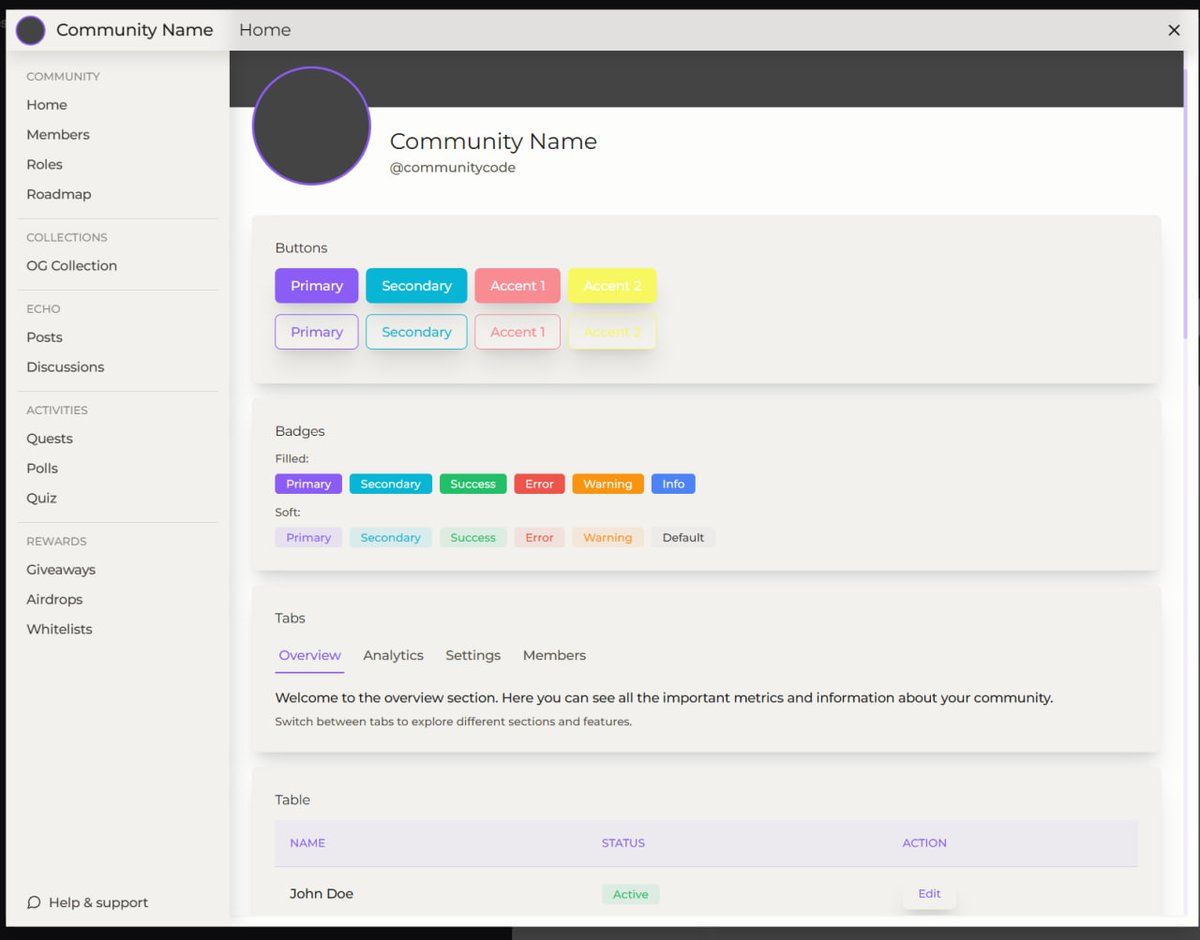This screenshot has width=1200, height=940.
Task: Switch to the Overview tab
Action: tap(310, 656)
